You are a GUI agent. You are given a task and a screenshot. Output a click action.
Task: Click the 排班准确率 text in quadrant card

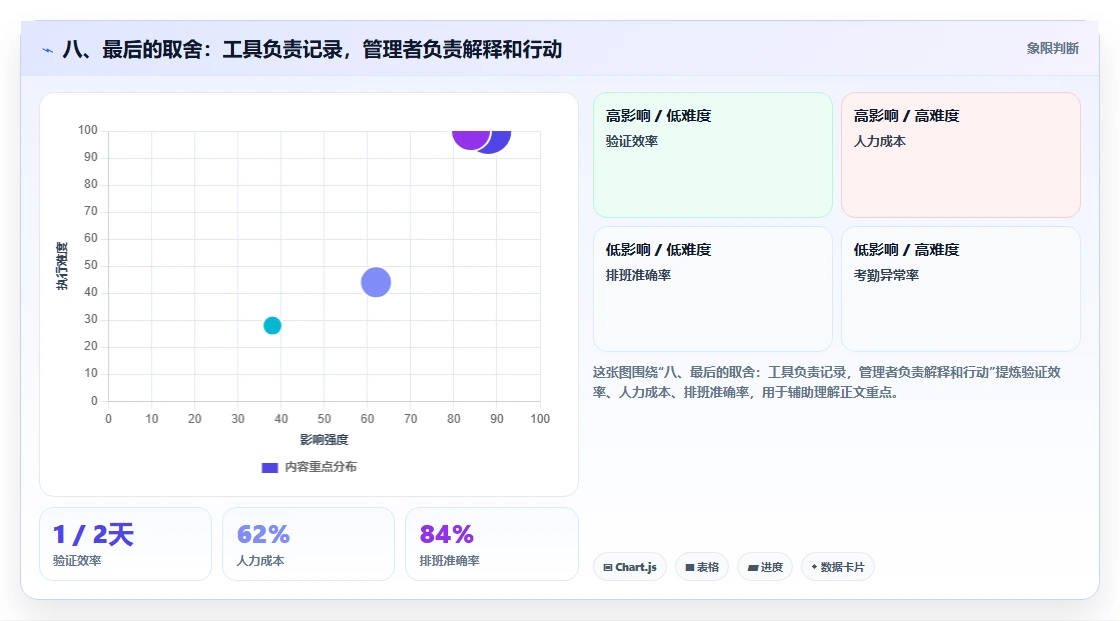click(638, 275)
